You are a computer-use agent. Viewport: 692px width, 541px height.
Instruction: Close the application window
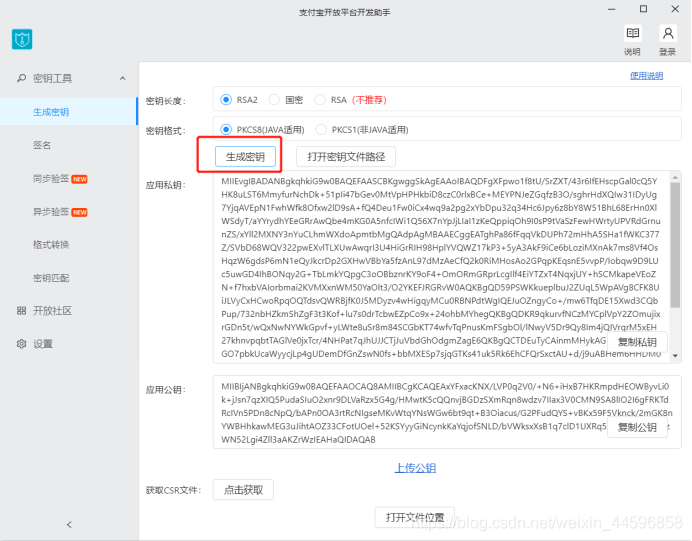pyautogui.click(x=675, y=9)
